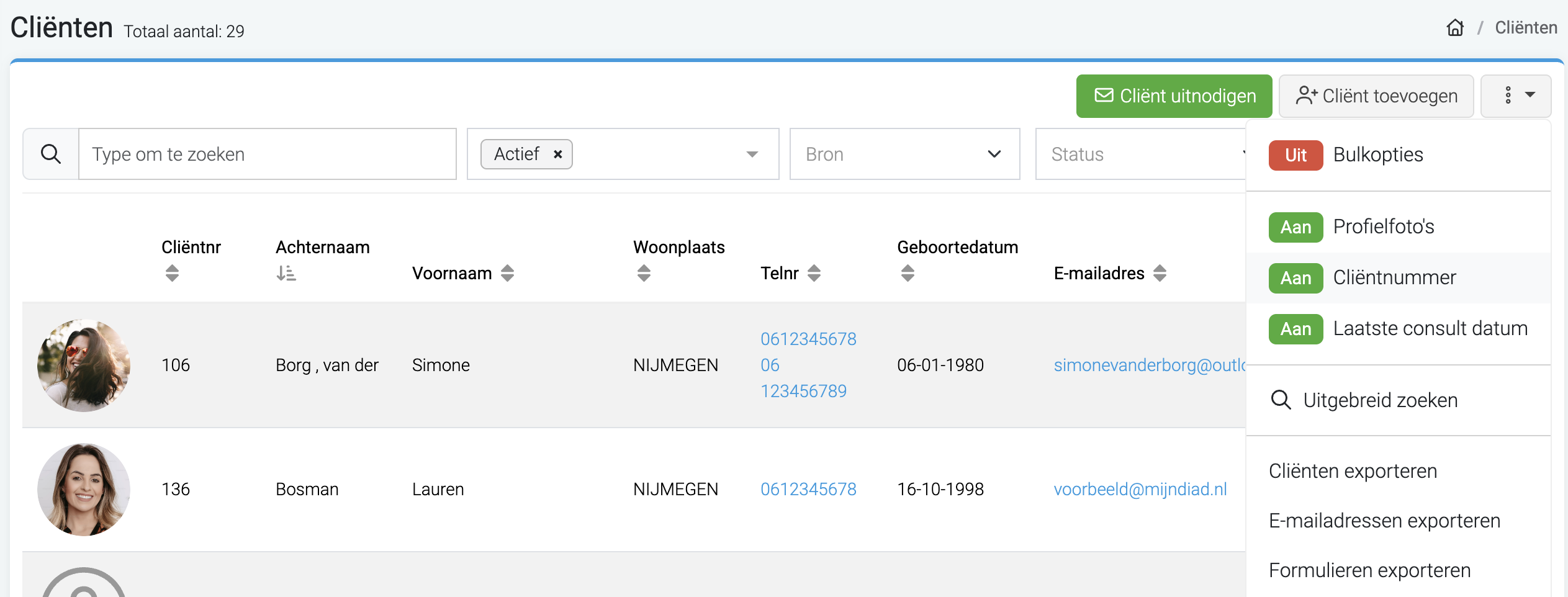Select Uitgebreid zoeken menu option
1568x597 pixels.
[1380, 400]
